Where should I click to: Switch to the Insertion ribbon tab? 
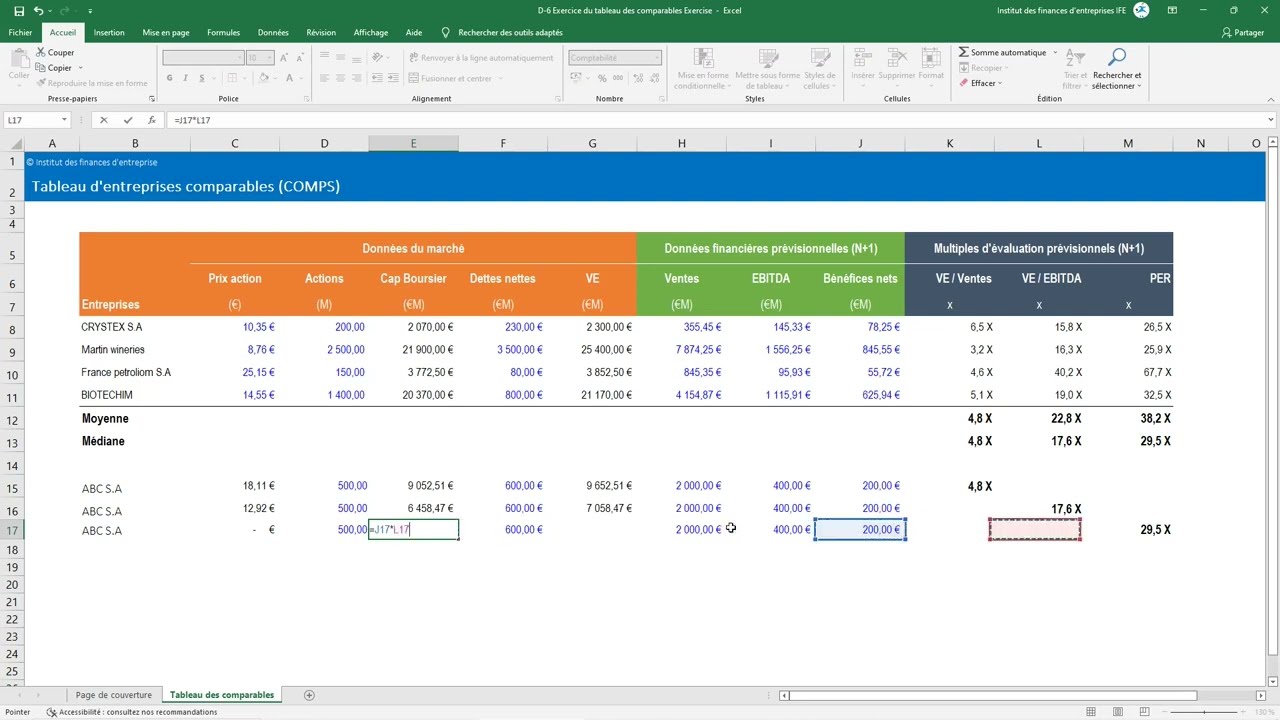coord(109,32)
